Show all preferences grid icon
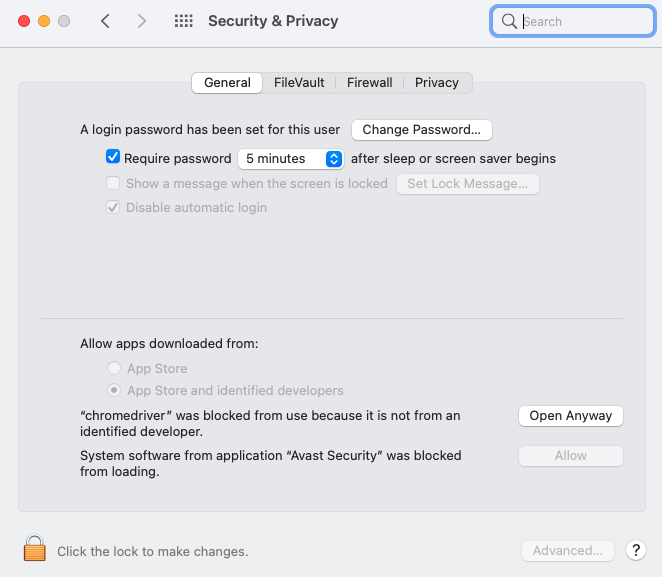The width and height of the screenshot is (662, 577). coord(184,21)
